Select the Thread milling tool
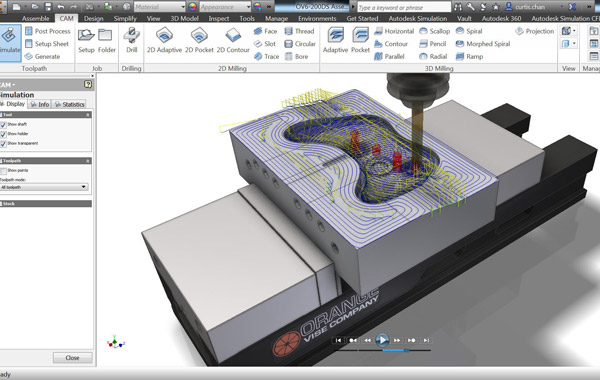Viewport: 600px width, 380px height. pos(300,31)
